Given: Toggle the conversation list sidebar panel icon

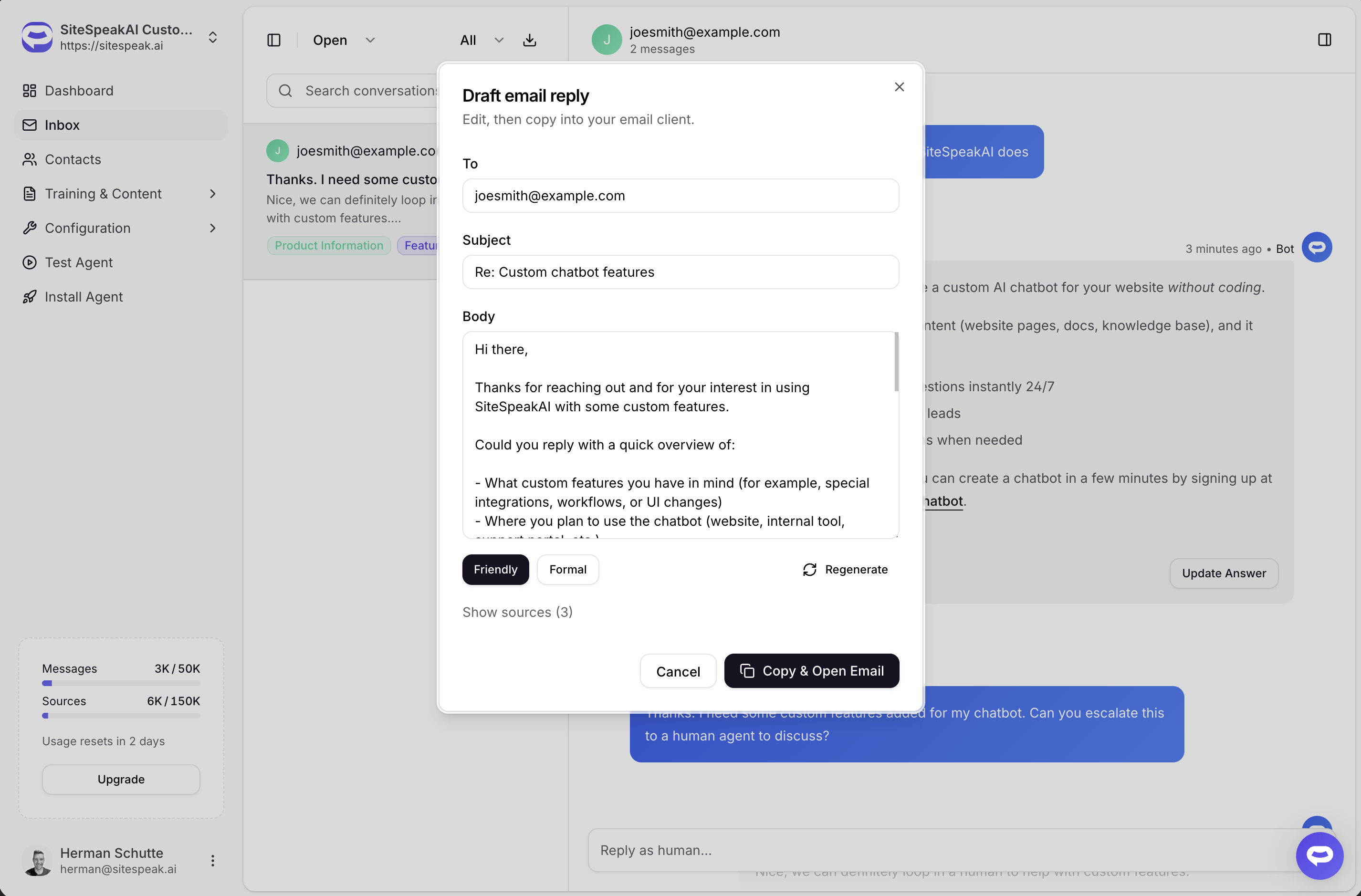Looking at the screenshot, I should pos(274,40).
